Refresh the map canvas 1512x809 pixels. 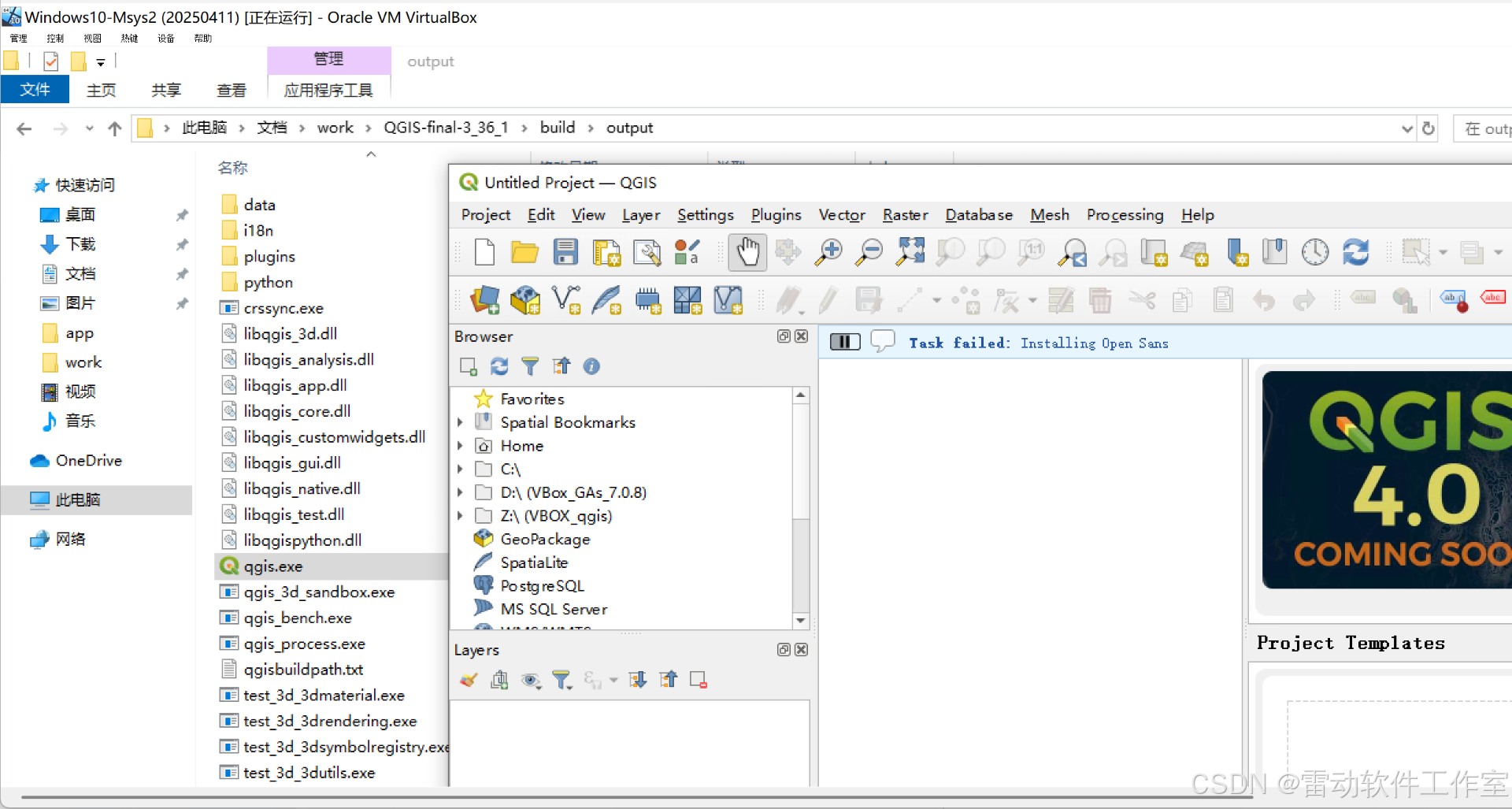coord(1355,252)
